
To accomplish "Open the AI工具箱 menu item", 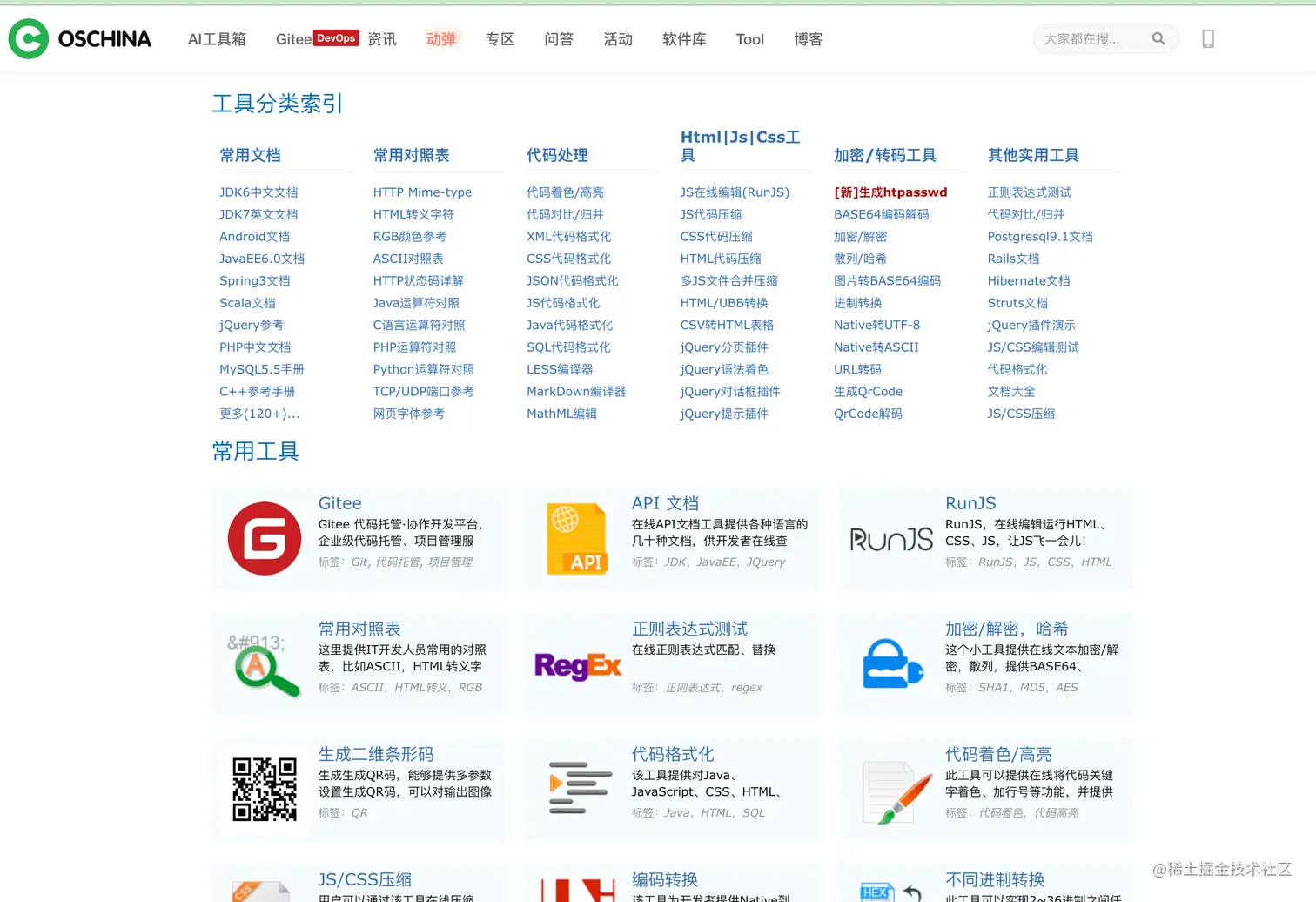I will pos(217,39).
